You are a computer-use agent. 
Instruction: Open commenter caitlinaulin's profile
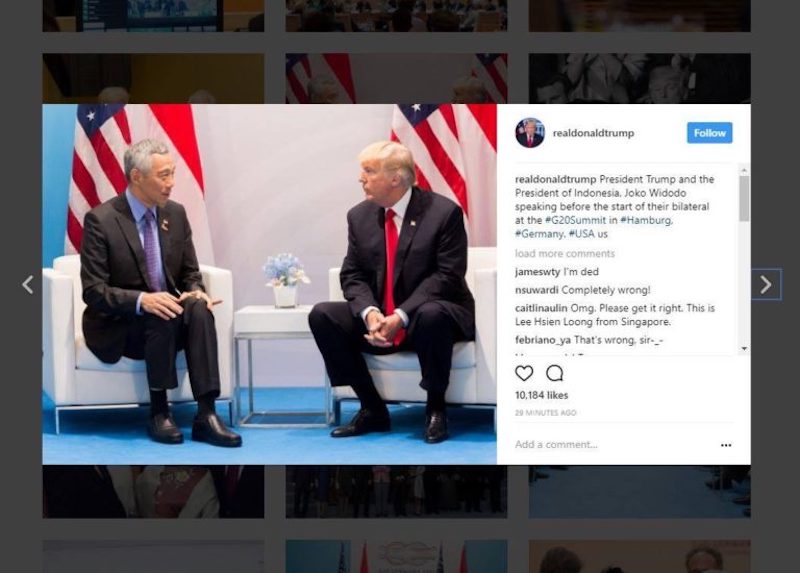coord(541,308)
